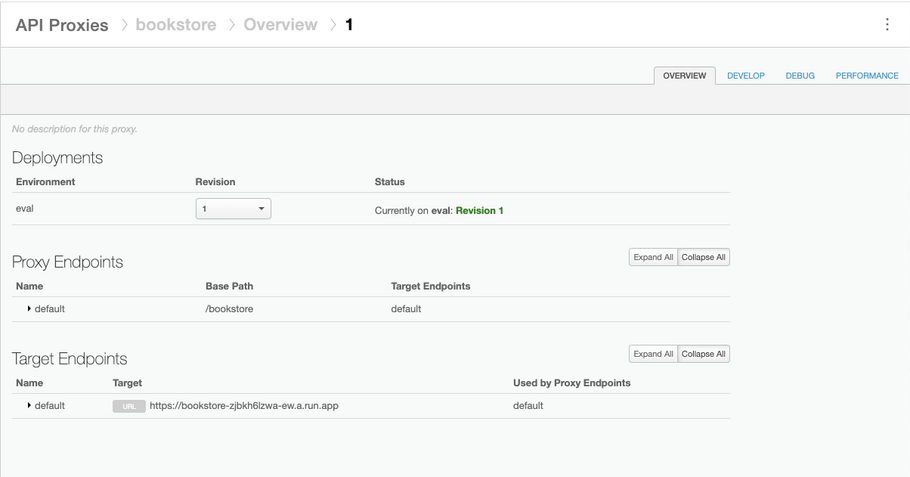Click the Overview breadcrumb link
This screenshot has height=477, width=910.
[x=280, y=25]
